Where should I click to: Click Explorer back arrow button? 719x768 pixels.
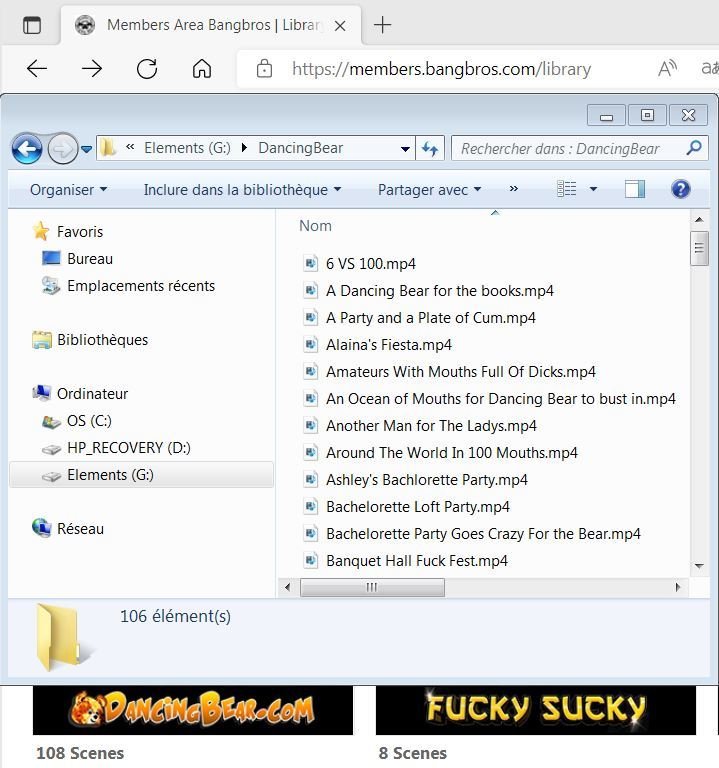pos(27,148)
